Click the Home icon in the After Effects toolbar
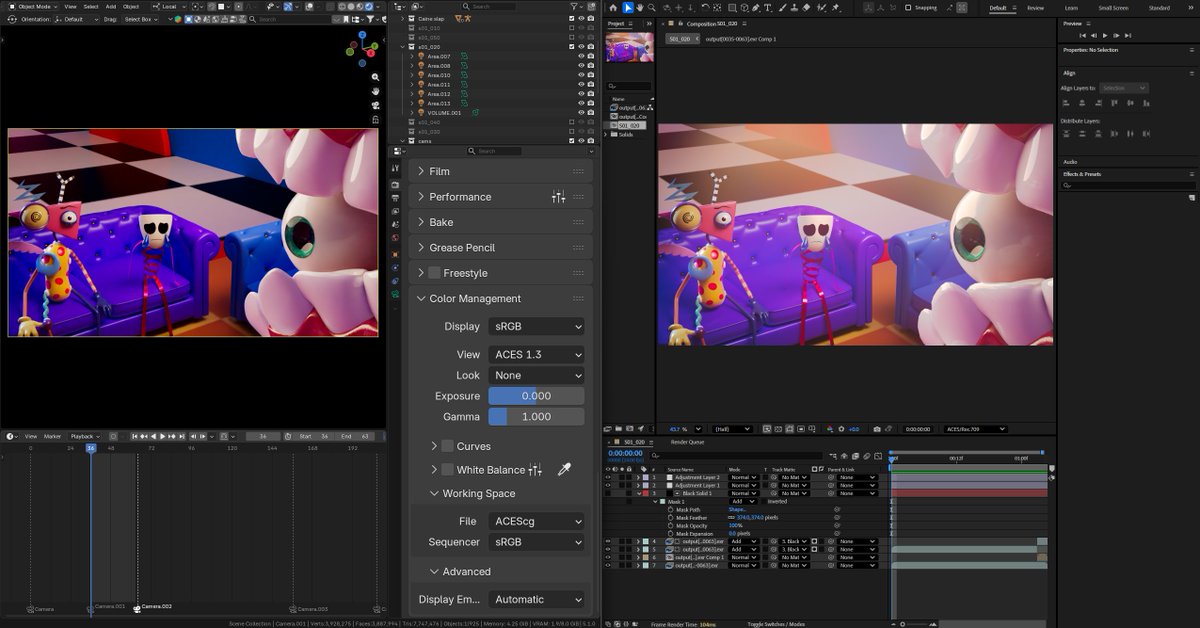This screenshot has height=628, width=1200. [612, 7]
